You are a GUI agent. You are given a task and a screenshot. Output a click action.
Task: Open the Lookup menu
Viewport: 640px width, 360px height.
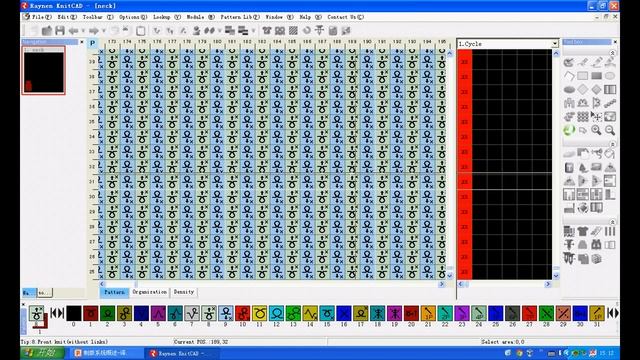(x=167, y=17)
